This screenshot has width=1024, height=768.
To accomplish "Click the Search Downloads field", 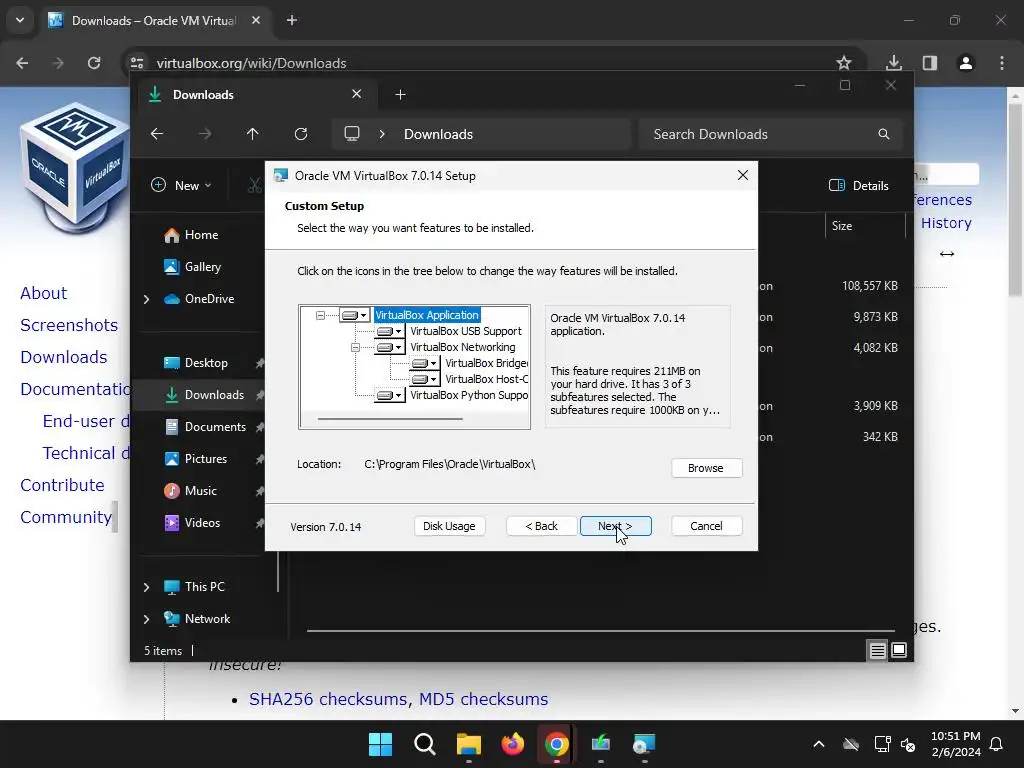I will pos(771,134).
